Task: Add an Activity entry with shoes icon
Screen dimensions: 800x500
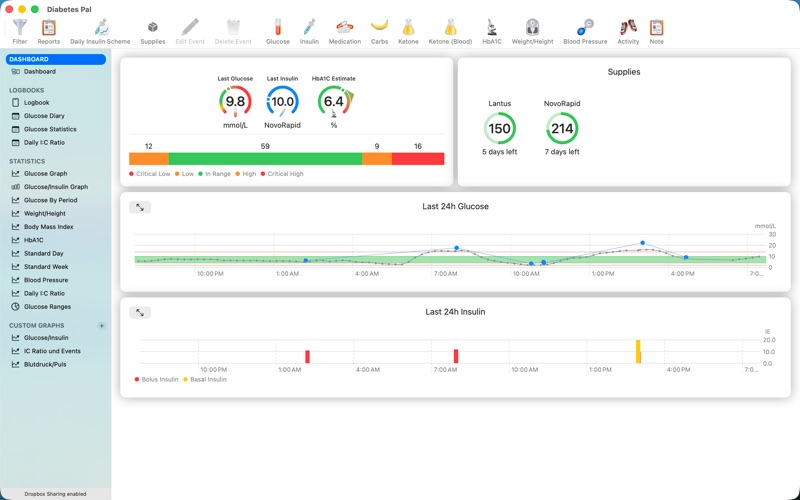Action: coord(628,32)
